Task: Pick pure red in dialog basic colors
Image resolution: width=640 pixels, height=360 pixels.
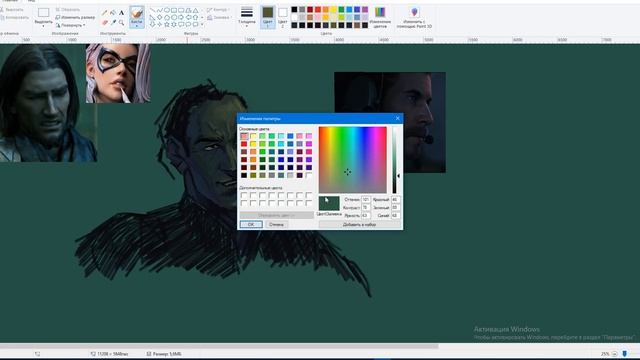Action: (244, 144)
